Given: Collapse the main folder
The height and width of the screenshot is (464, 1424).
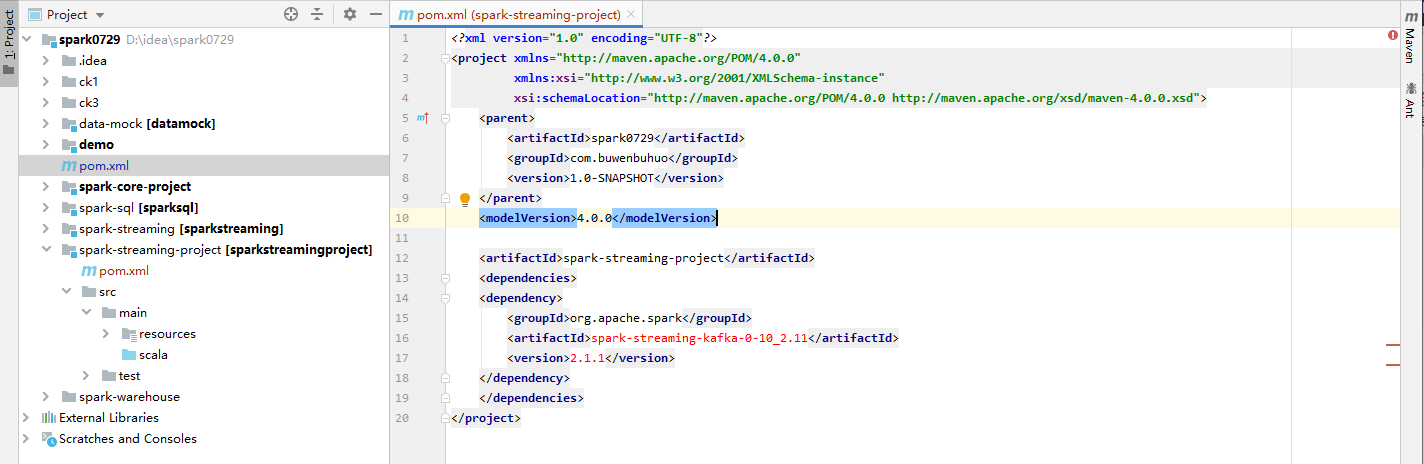Looking at the screenshot, I should [x=87, y=312].
